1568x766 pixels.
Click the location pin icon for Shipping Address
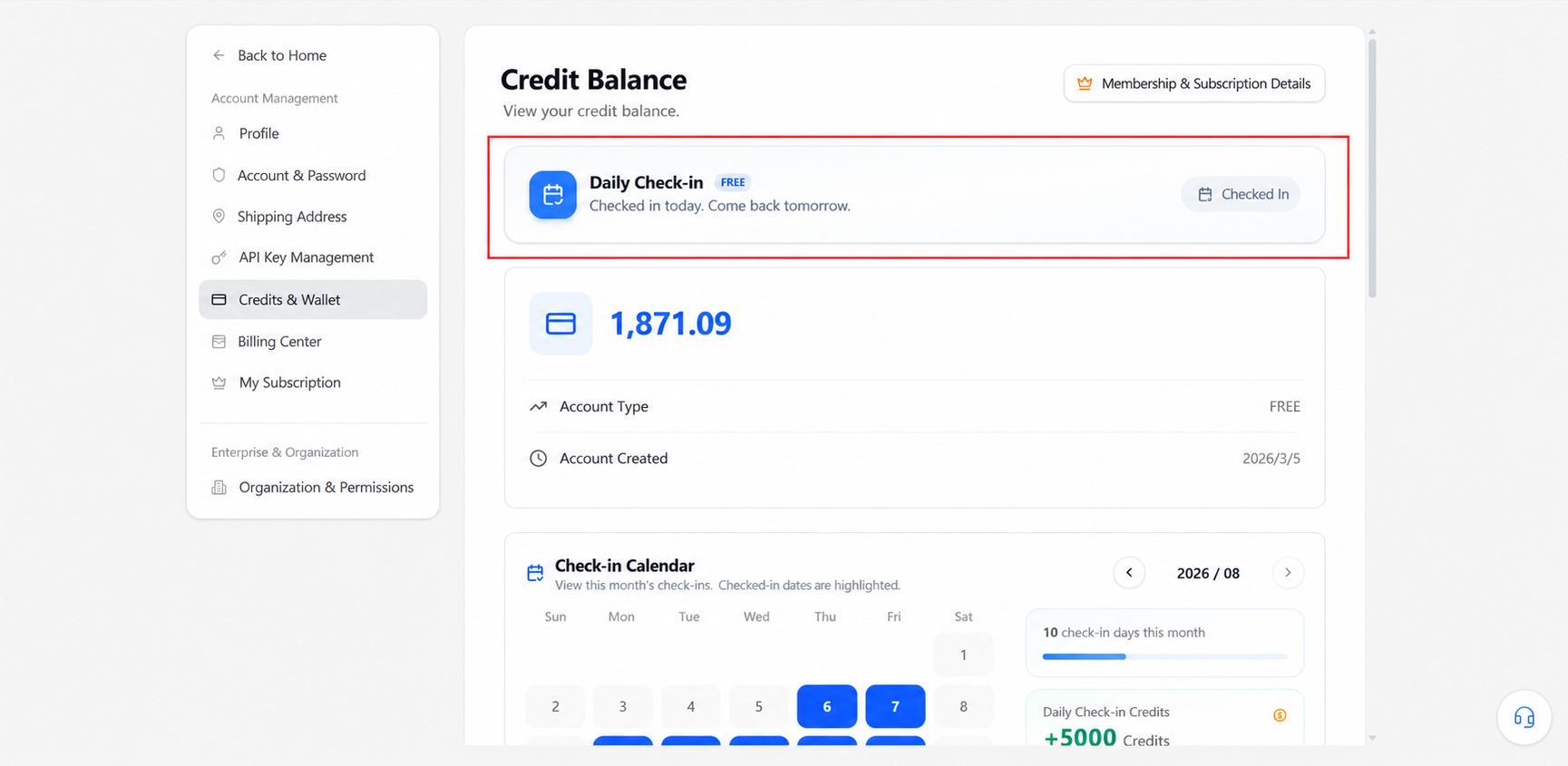click(219, 216)
